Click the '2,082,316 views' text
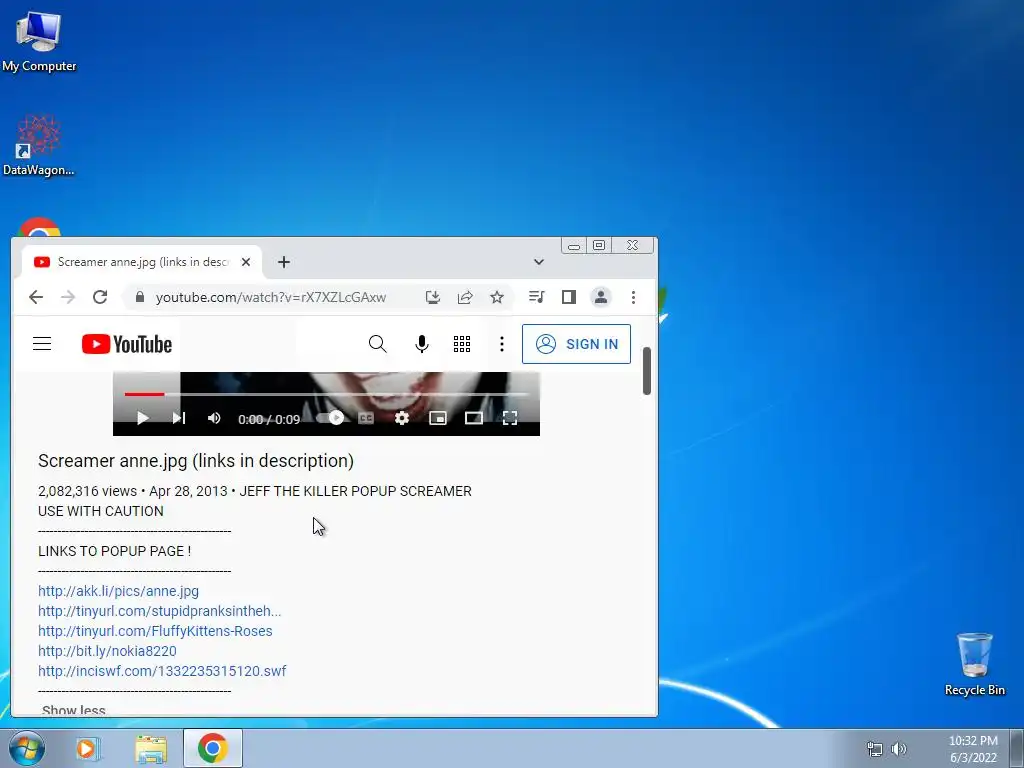The image size is (1024, 768). (88, 491)
